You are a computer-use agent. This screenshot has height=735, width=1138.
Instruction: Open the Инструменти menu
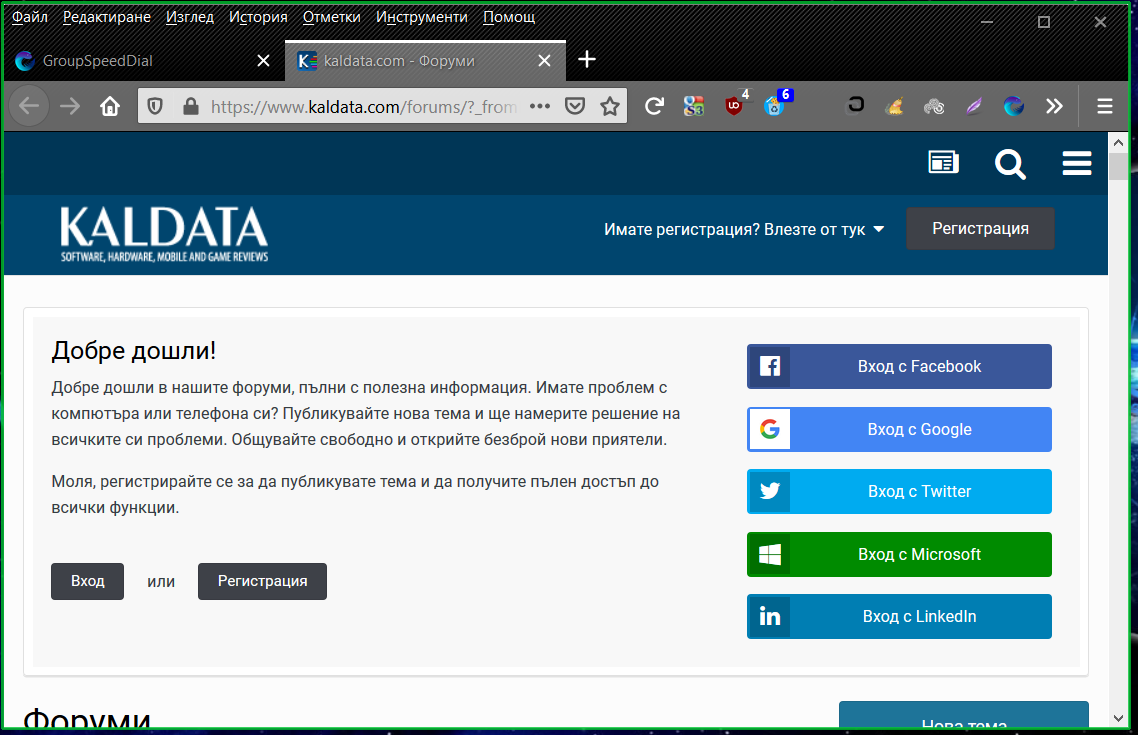click(x=422, y=17)
